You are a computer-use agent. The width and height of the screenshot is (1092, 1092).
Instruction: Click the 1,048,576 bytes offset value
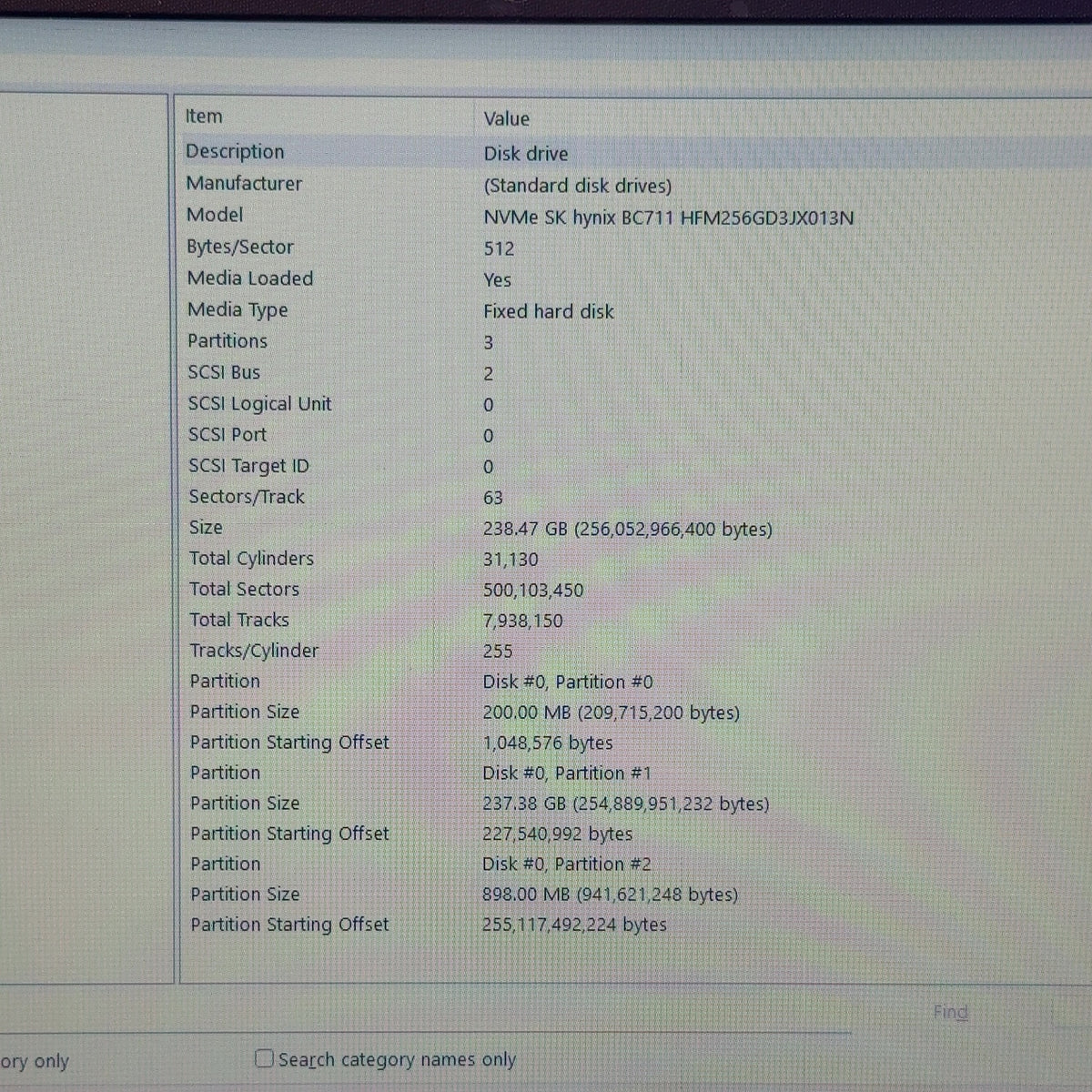point(548,743)
